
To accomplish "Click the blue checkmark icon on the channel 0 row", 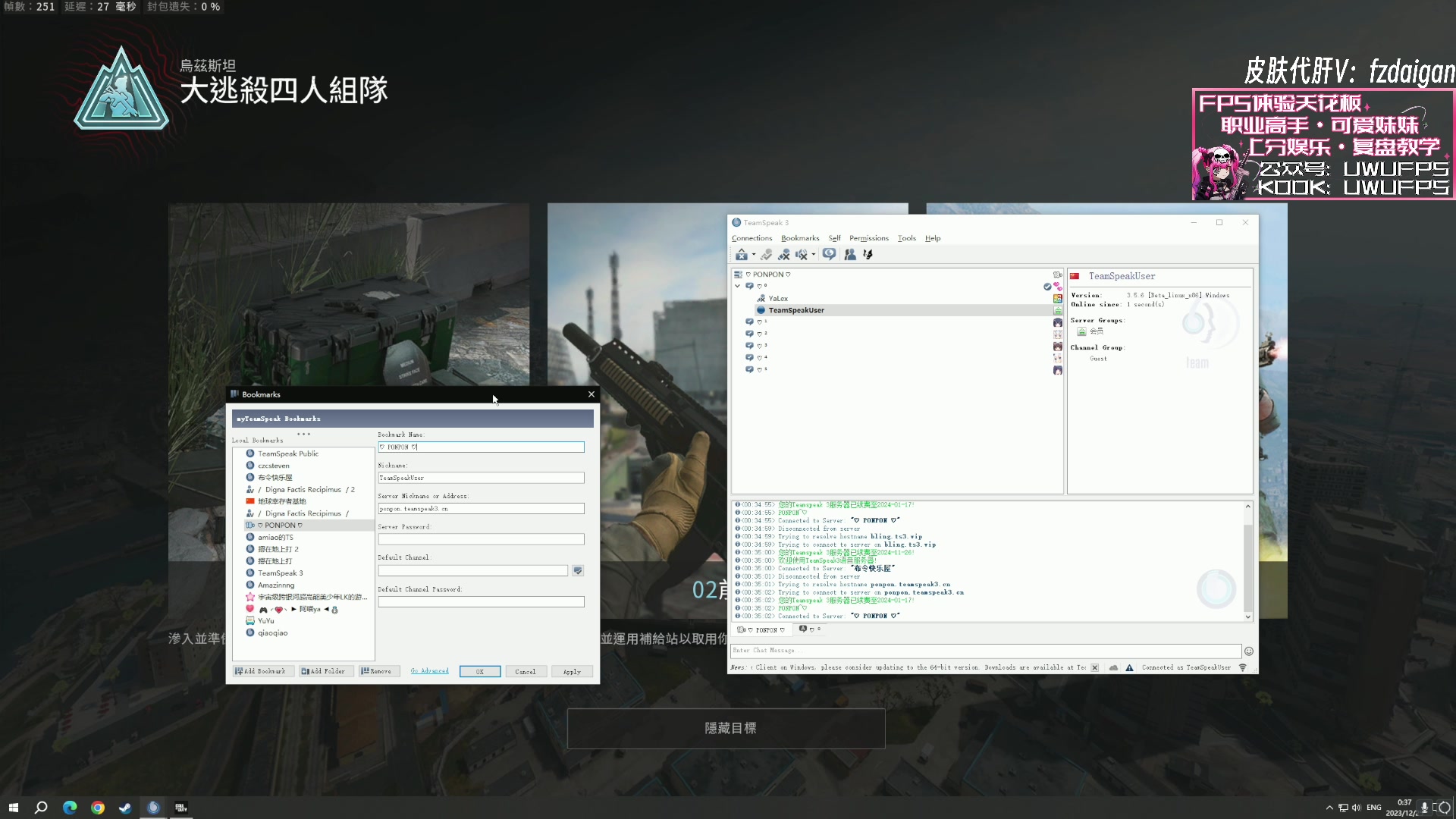I will [1047, 287].
